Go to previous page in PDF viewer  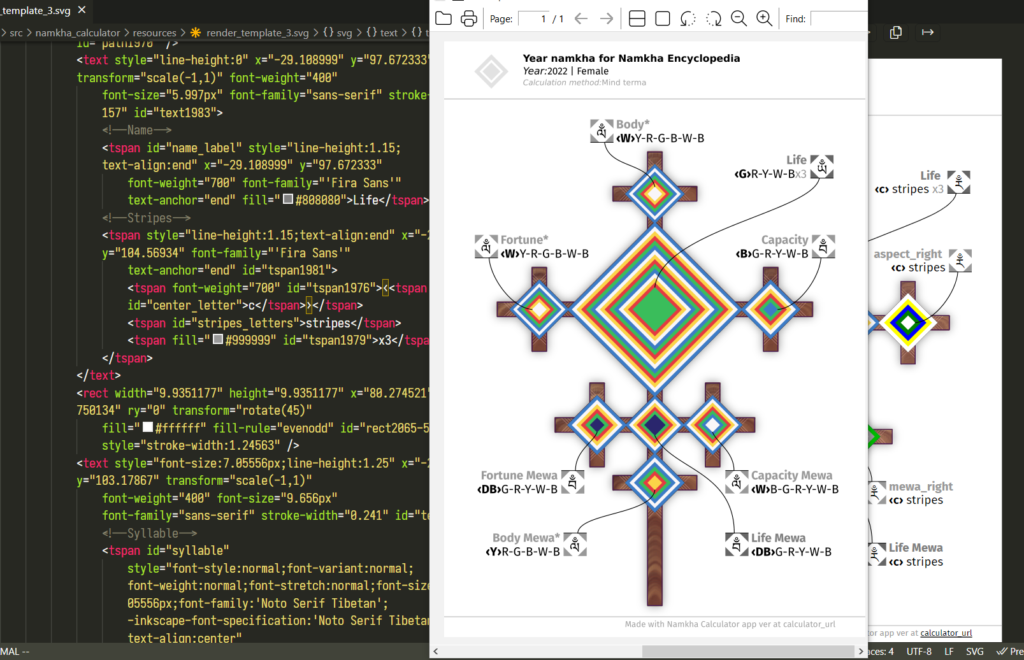[x=581, y=18]
